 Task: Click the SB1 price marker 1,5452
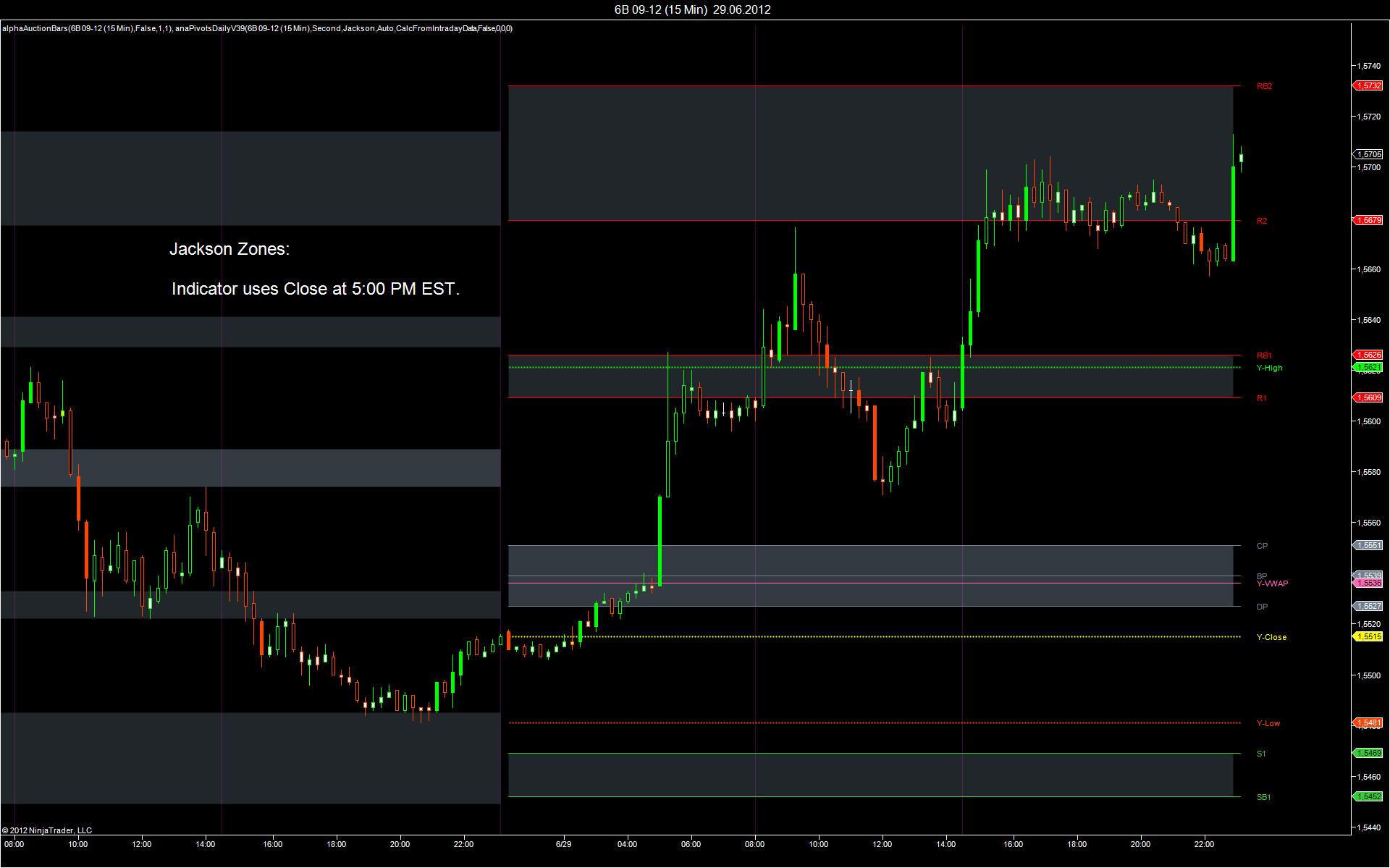[x=1368, y=796]
